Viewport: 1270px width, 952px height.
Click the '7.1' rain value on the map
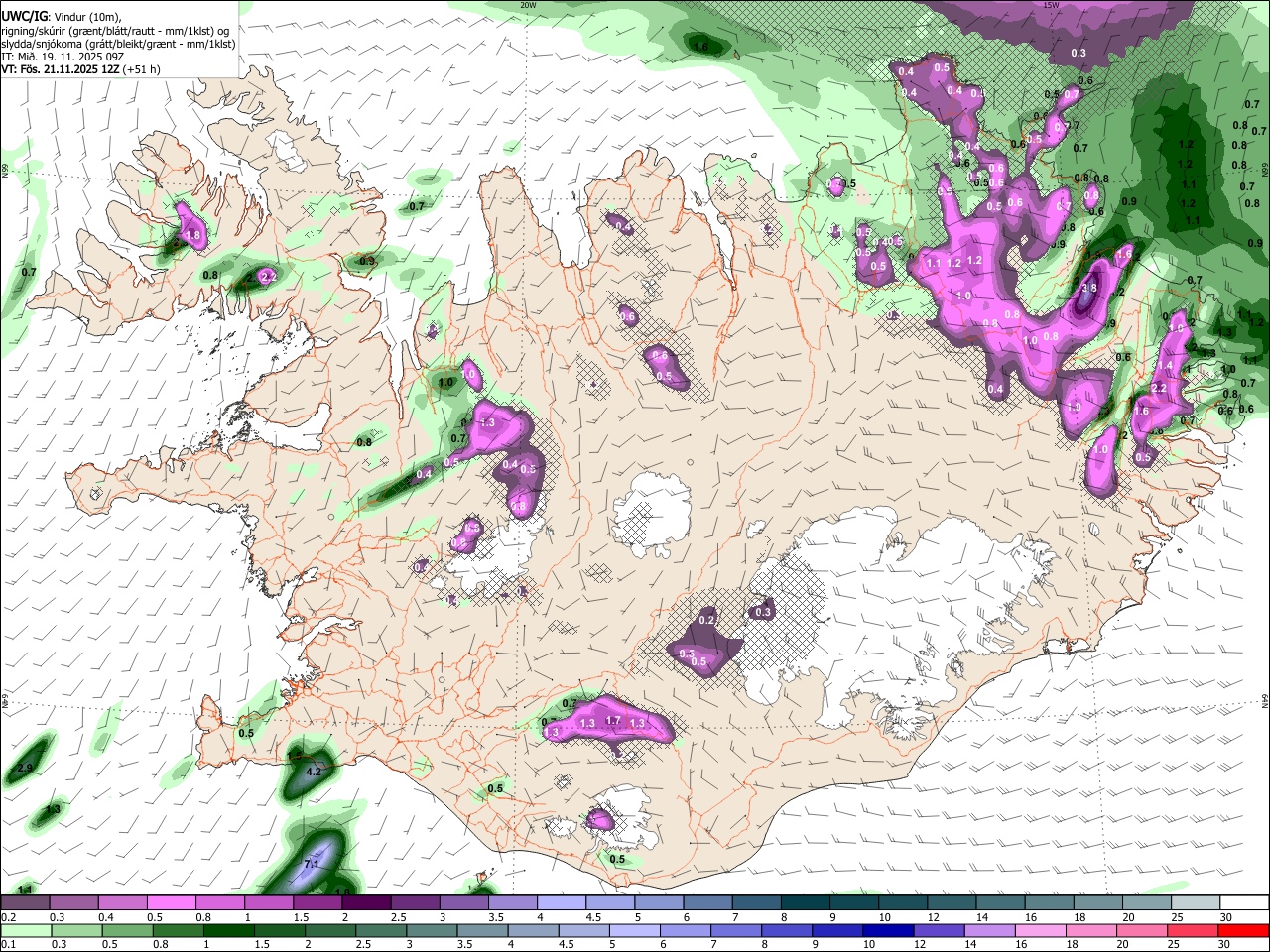(x=311, y=864)
